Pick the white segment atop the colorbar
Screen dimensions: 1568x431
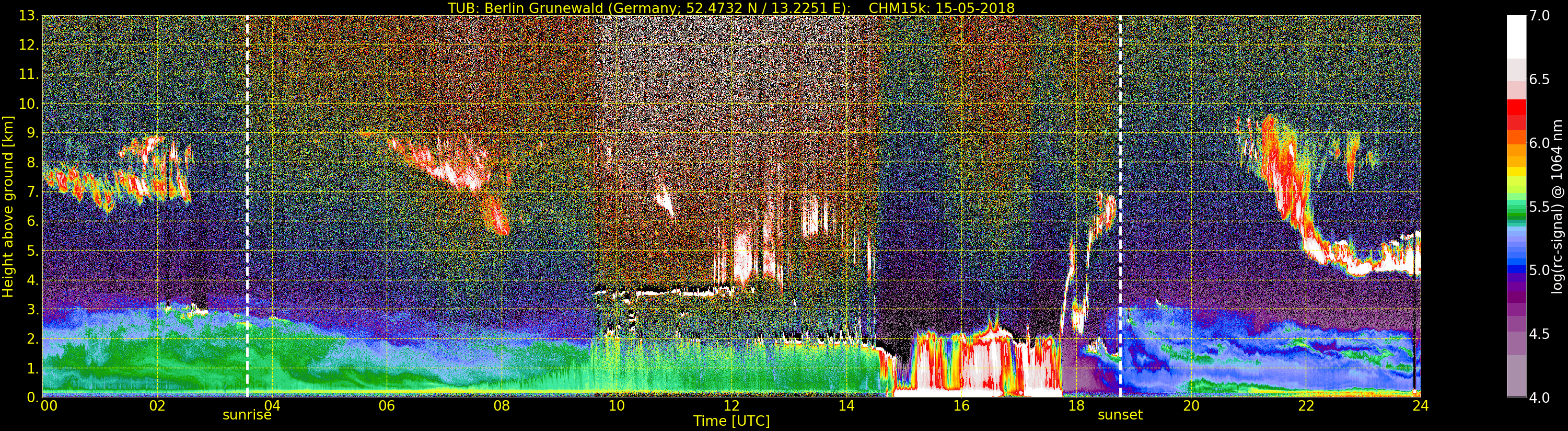[1516, 37]
